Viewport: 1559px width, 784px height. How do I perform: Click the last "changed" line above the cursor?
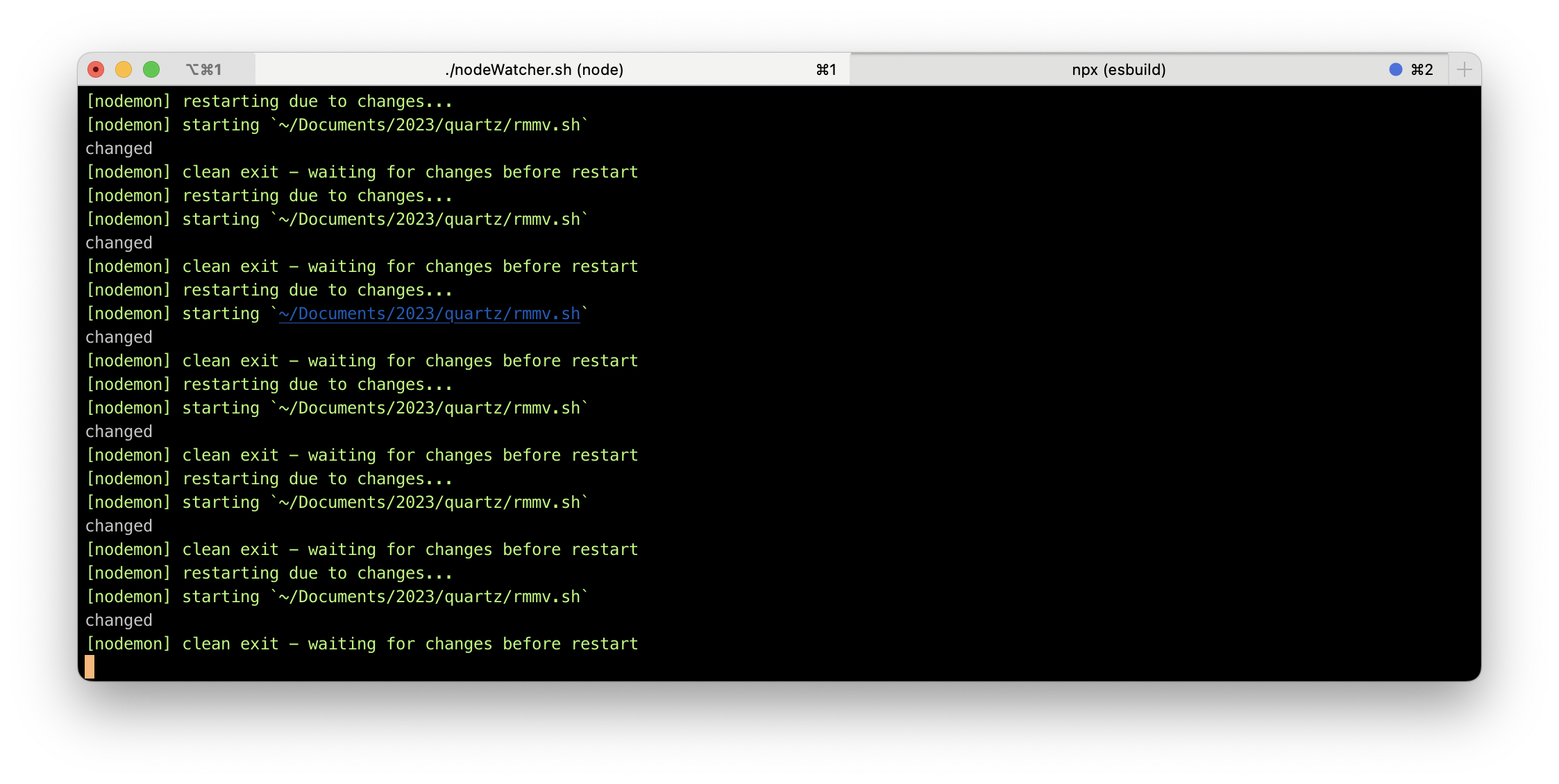pyautogui.click(x=119, y=620)
